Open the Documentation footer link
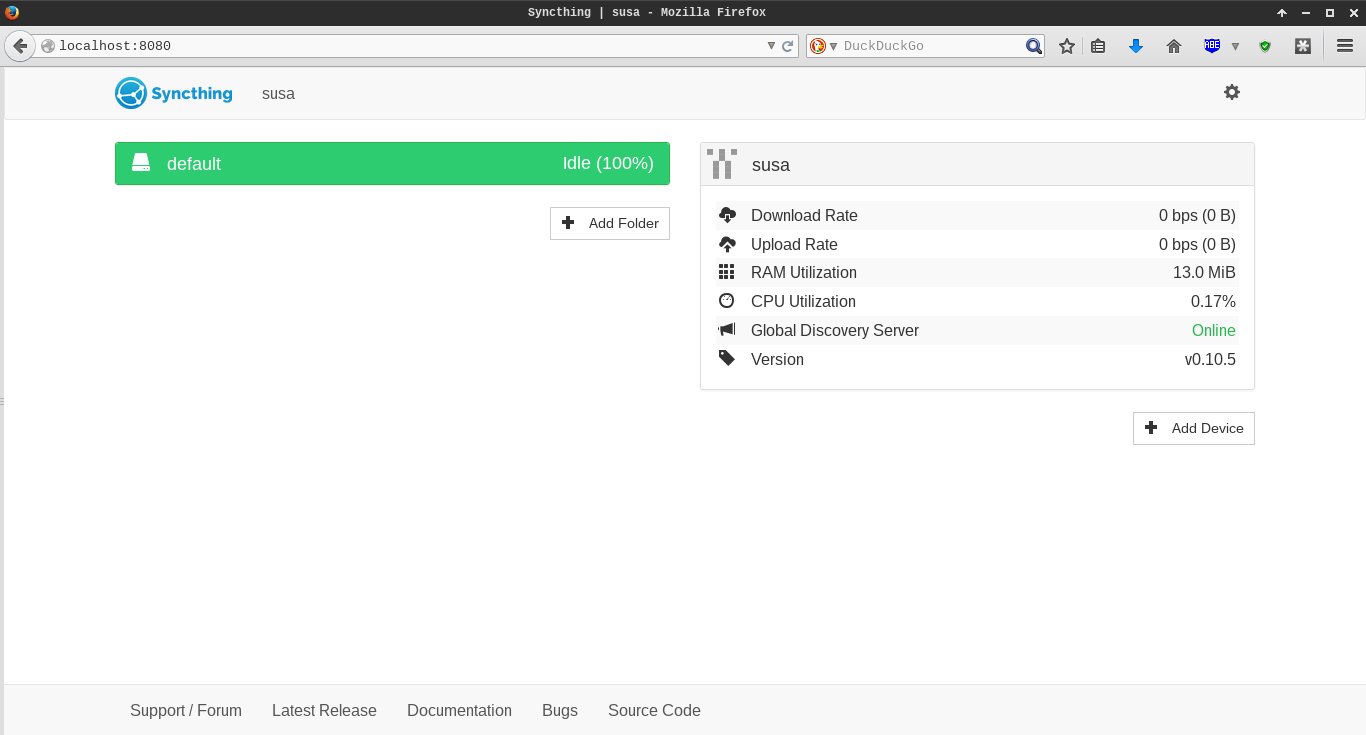1366x735 pixels. [459, 711]
